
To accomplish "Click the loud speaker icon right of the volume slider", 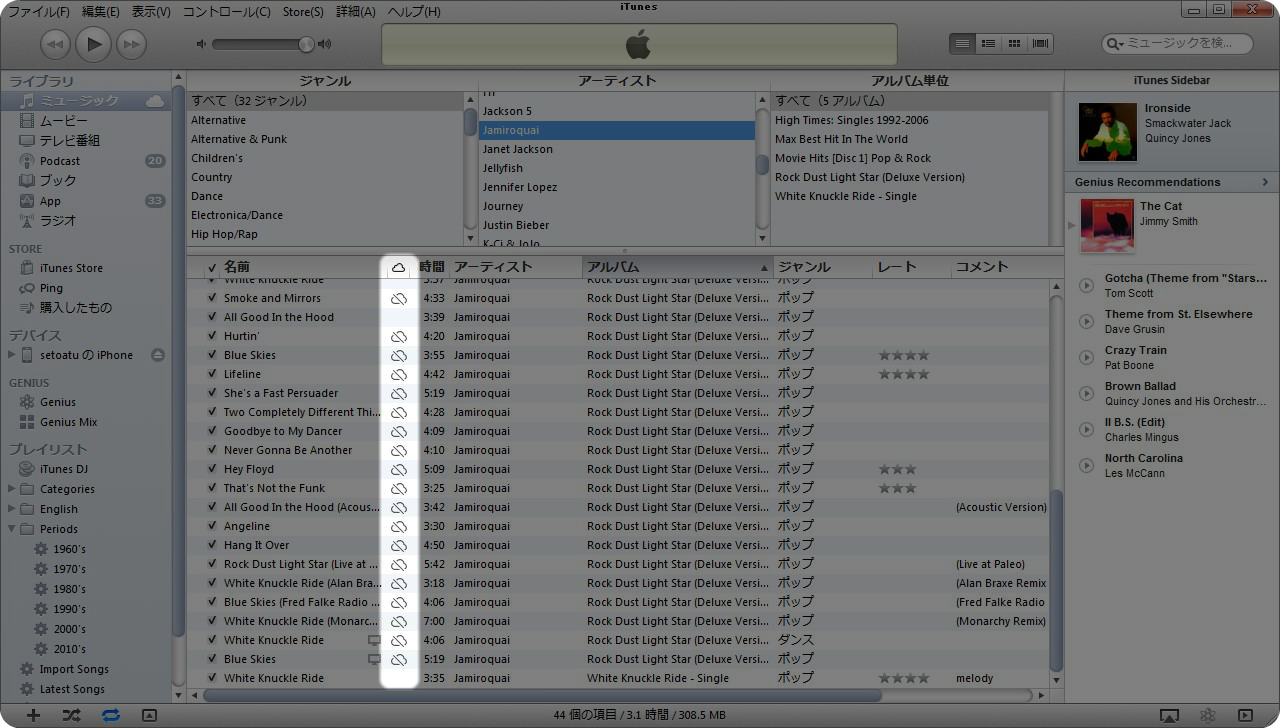I will click(324, 44).
